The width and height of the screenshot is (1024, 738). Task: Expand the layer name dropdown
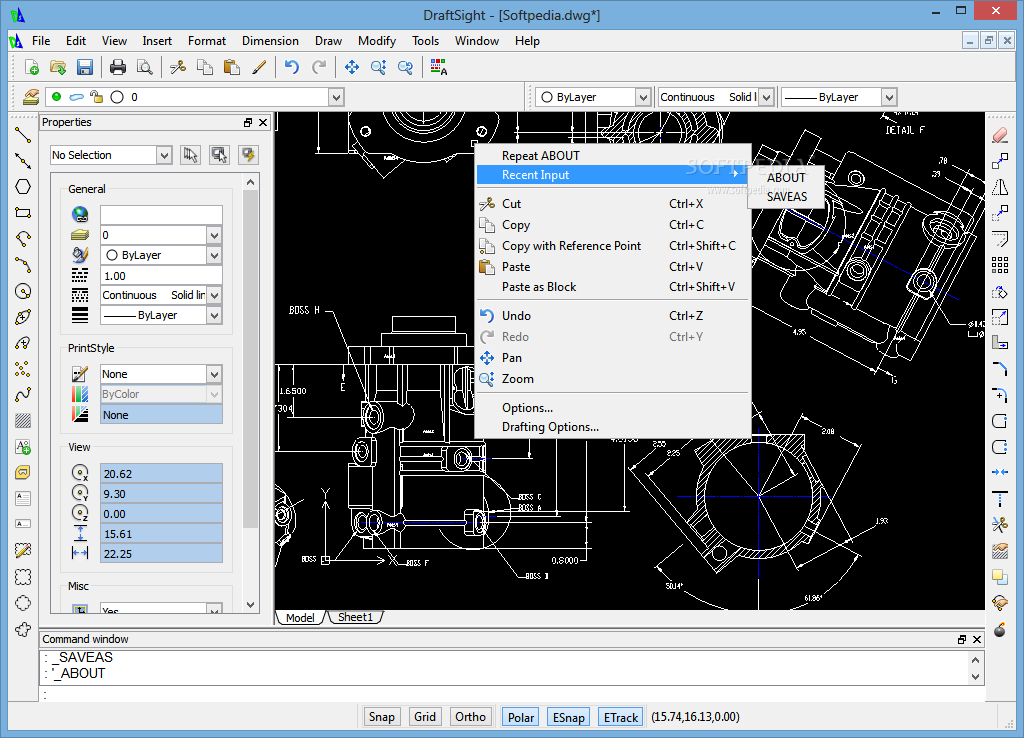pyautogui.click(x=336, y=97)
